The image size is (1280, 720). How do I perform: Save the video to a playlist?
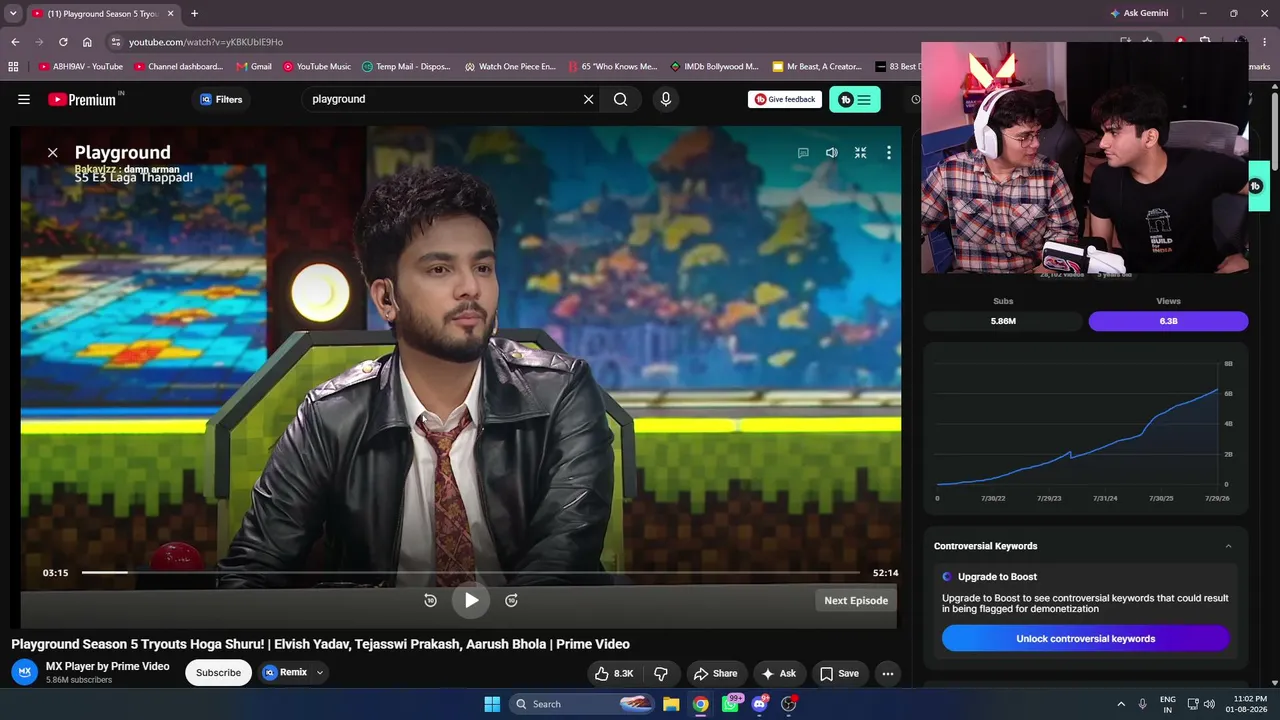(x=839, y=673)
